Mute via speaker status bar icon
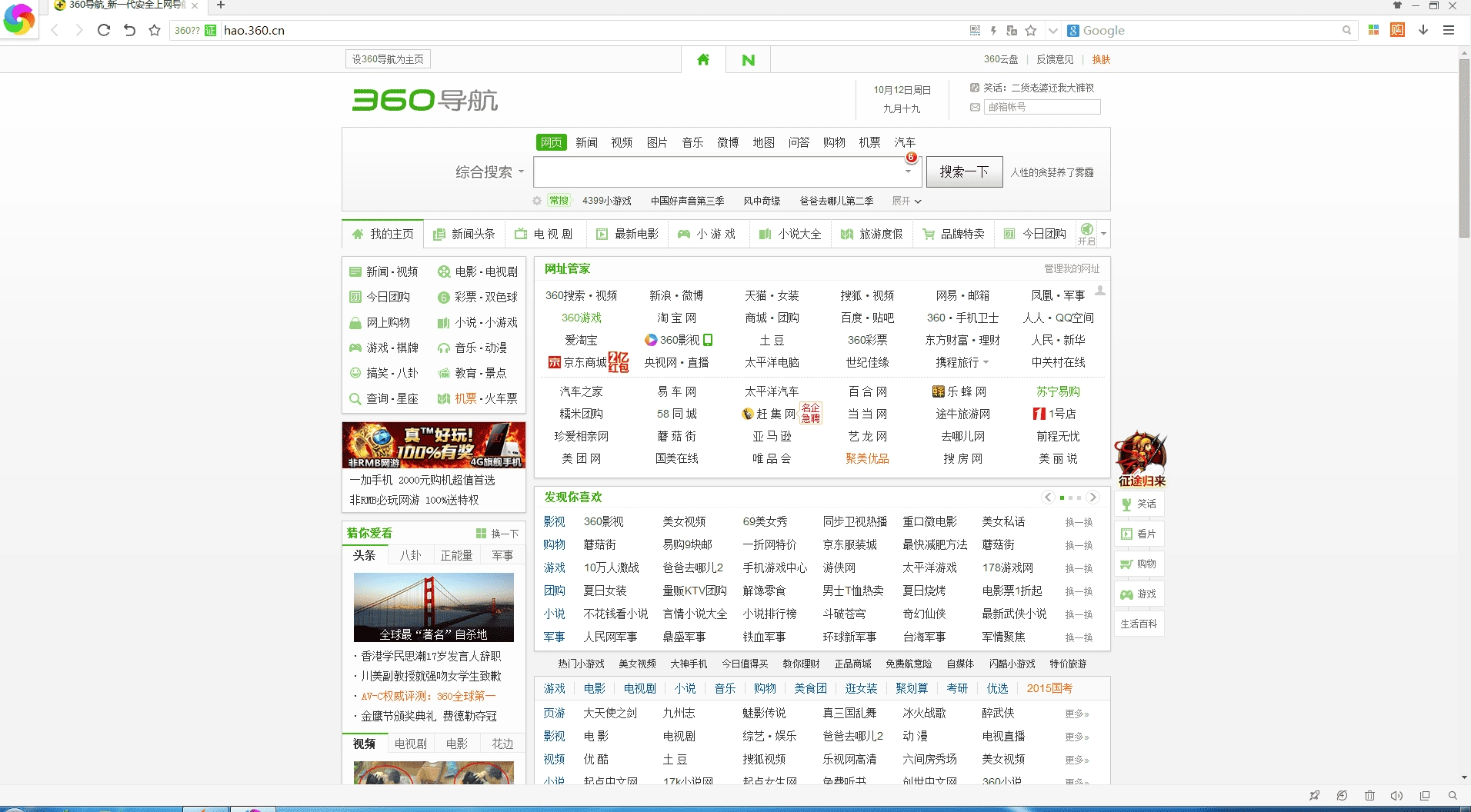 tap(1397, 795)
